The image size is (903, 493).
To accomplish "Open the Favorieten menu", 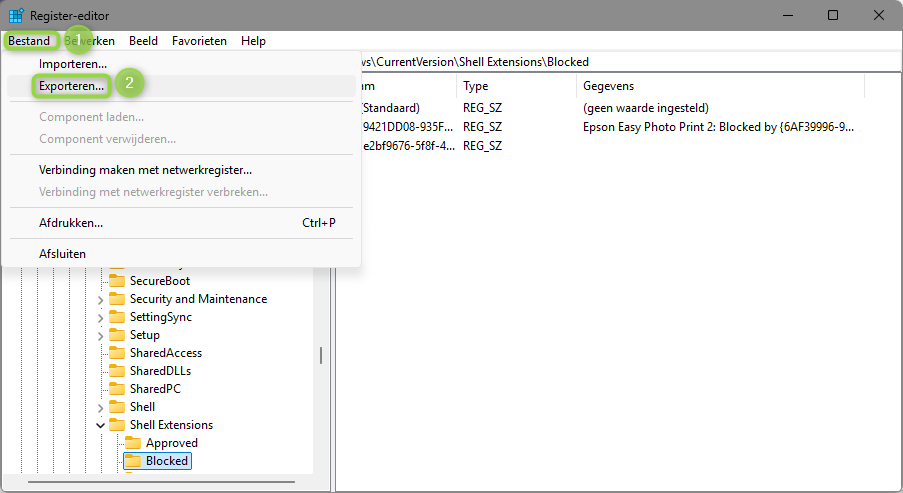I will click(199, 41).
